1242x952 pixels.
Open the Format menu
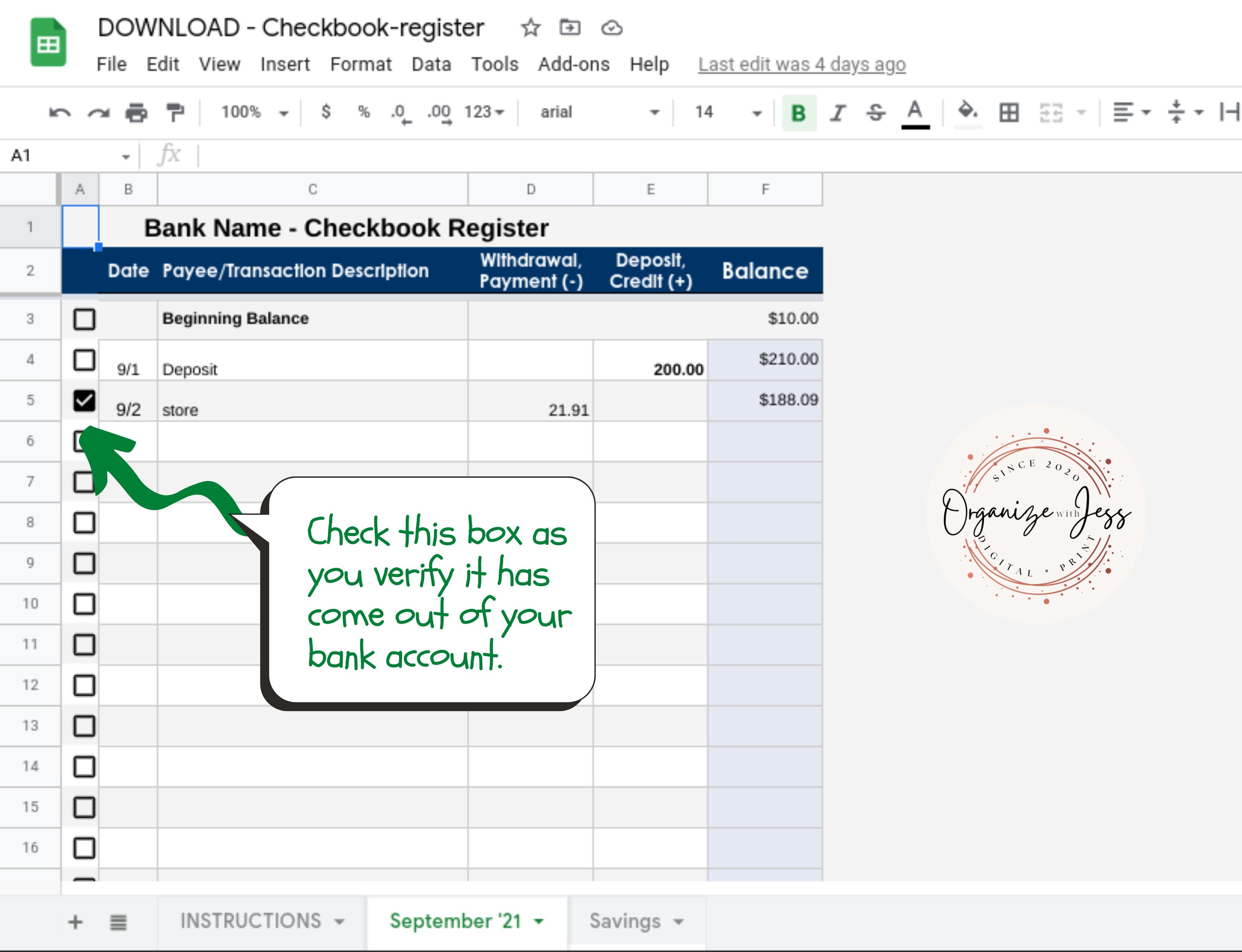361,64
